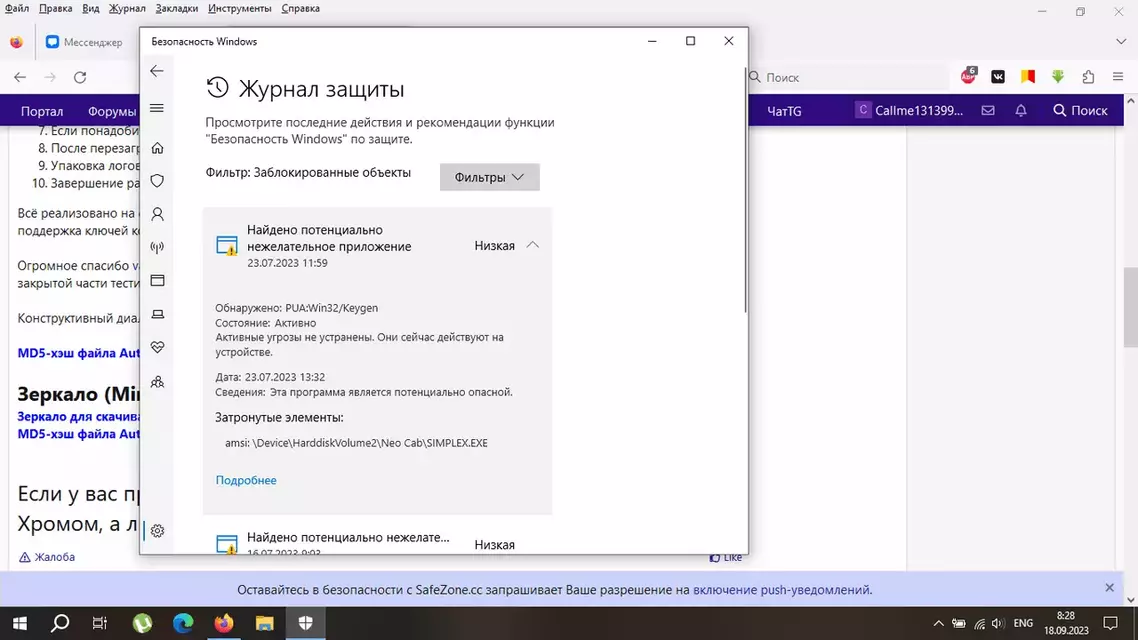Image resolution: width=1138 pixels, height=640 pixels.
Task: Follow the включение push-уведомлений link
Action: (782, 590)
